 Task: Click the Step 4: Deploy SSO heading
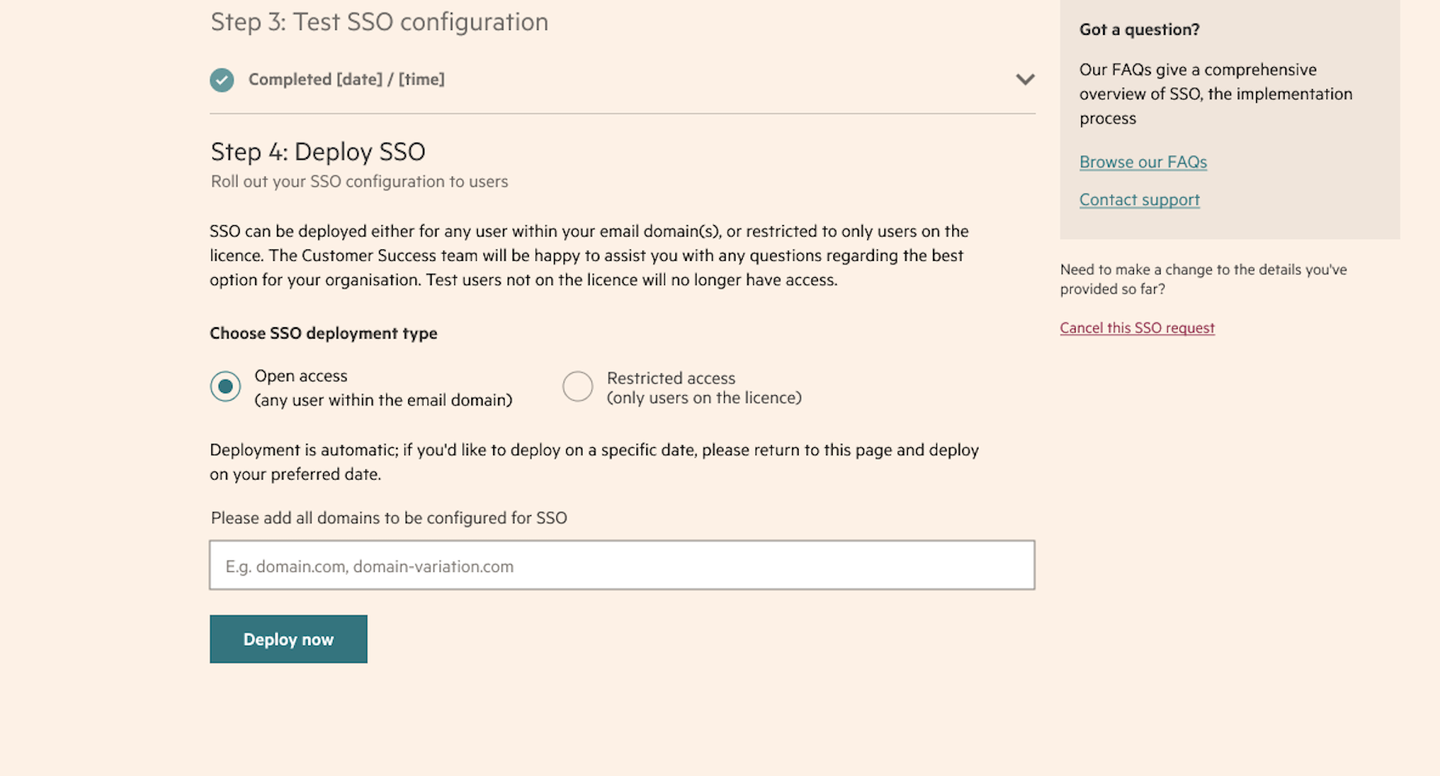coord(318,152)
